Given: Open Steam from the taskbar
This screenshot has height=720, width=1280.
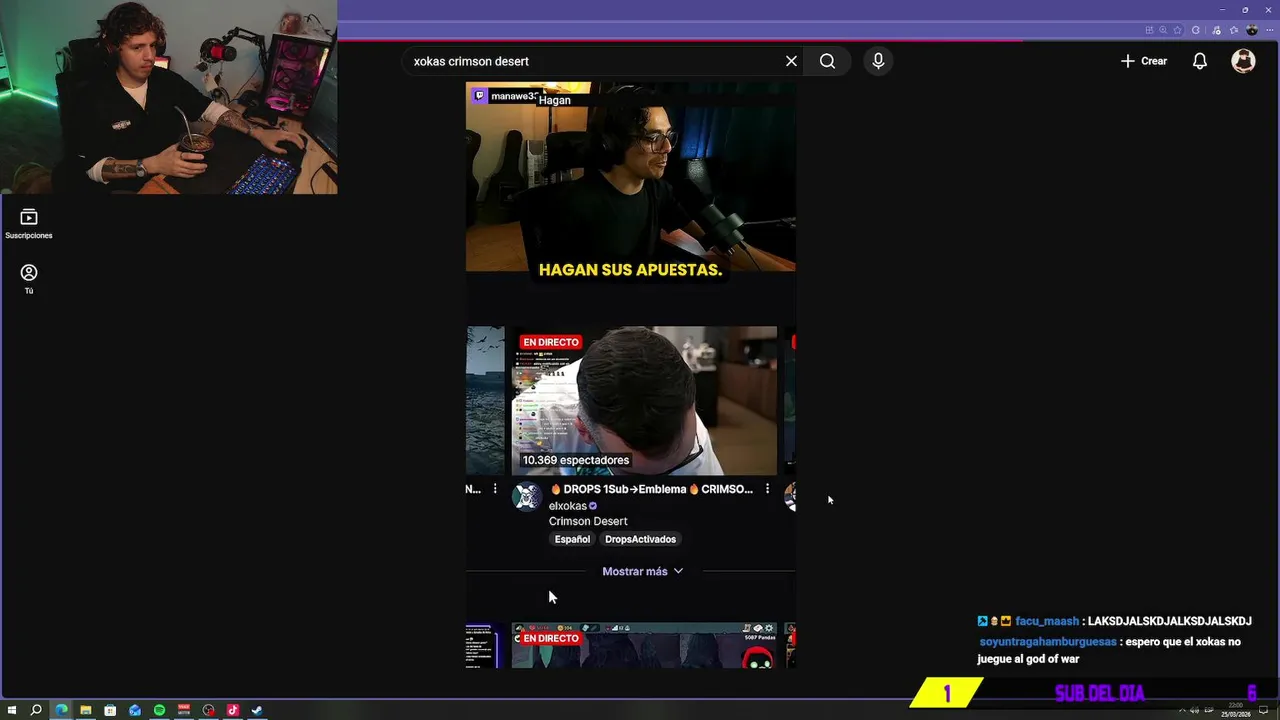Looking at the screenshot, I should (257, 710).
